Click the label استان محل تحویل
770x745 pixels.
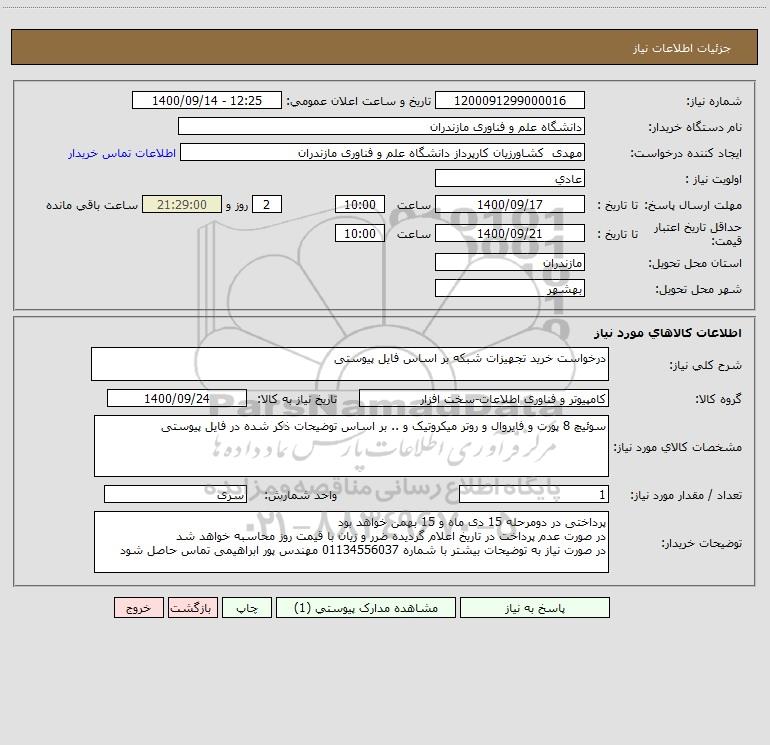pyautogui.click(x=695, y=263)
